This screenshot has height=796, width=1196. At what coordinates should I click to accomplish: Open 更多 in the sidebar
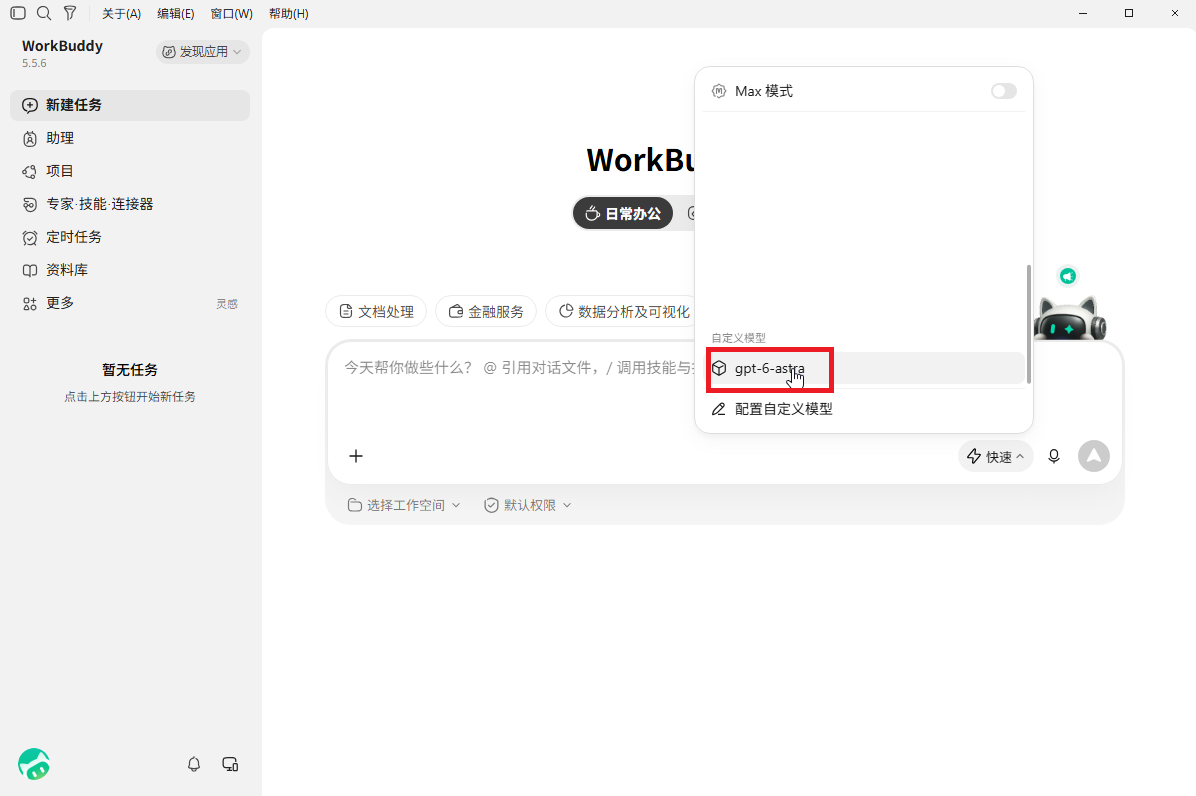coord(130,303)
